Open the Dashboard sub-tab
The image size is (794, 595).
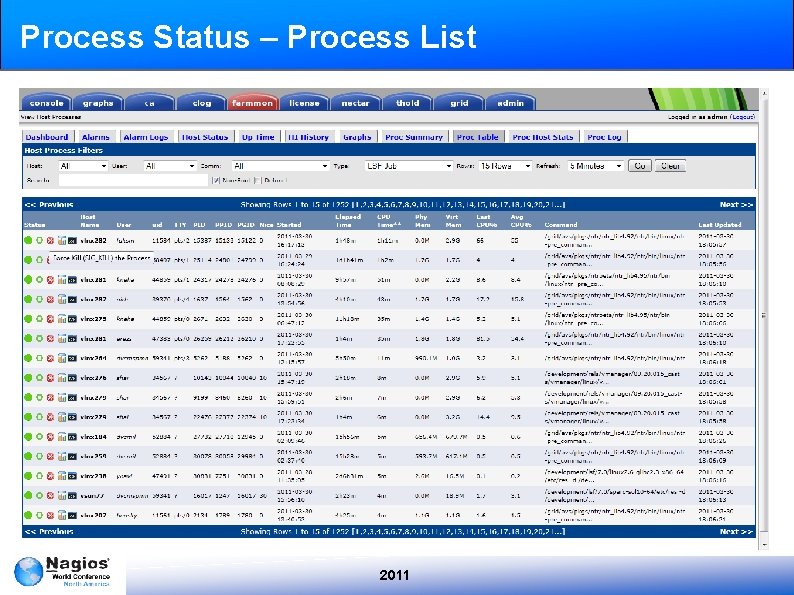coord(47,137)
